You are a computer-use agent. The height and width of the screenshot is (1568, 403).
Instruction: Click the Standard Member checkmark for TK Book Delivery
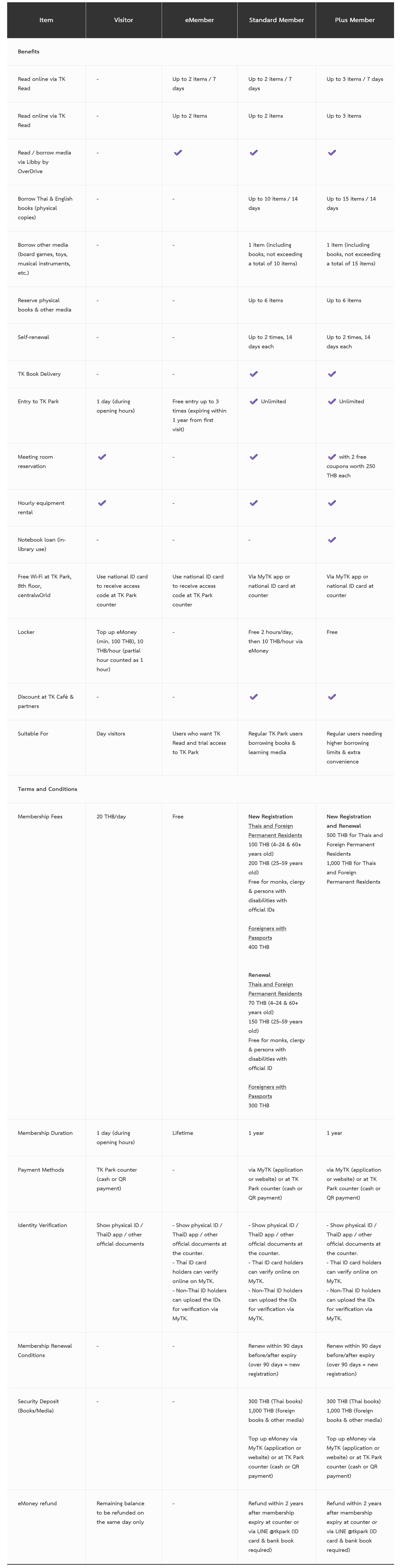[254, 374]
